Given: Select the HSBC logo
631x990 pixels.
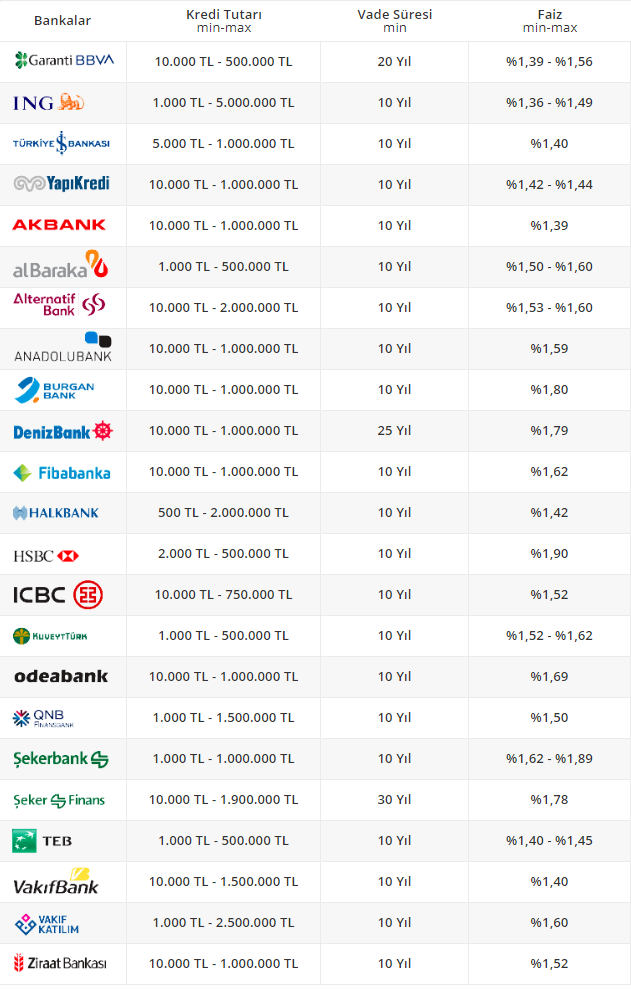Looking at the screenshot, I should 46,554.
